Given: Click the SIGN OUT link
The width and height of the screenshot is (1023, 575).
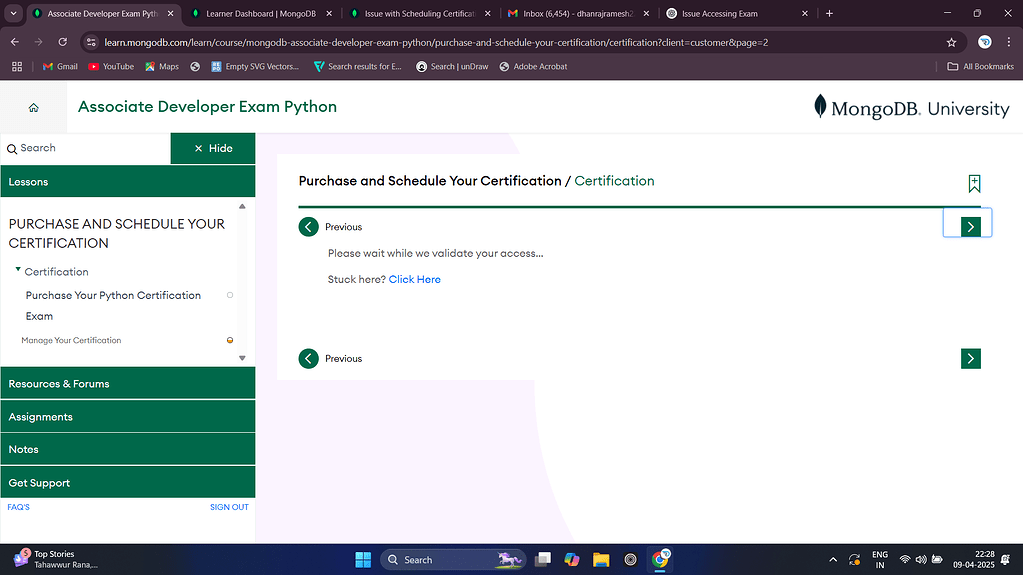Looking at the screenshot, I should pos(229,507).
